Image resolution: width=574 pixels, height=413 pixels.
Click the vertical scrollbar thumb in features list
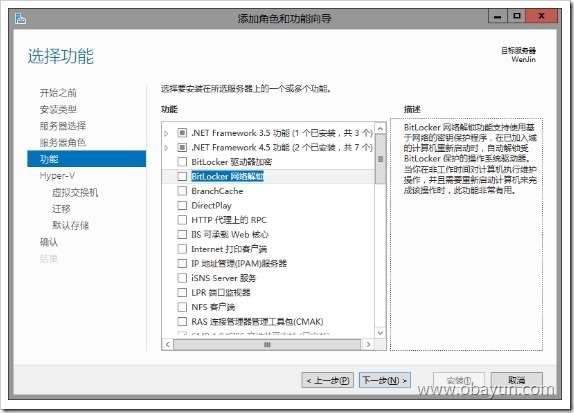tap(380, 159)
